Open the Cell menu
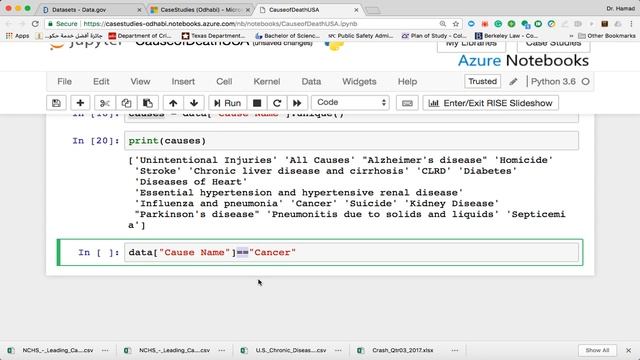The image size is (640, 360). pyautogui.click(x=224, y=82)
